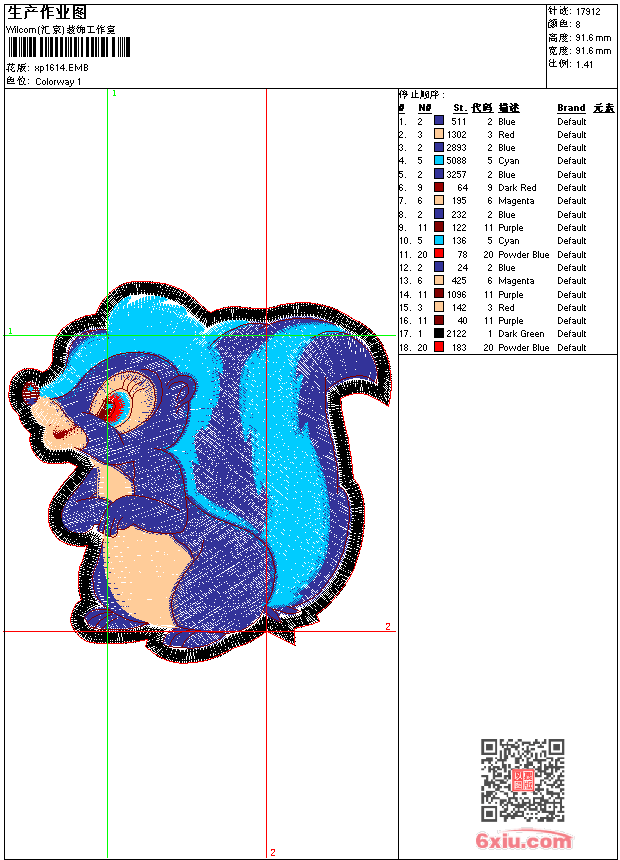Viewport: 620px width, 860px height.
Task: Select the cyan swatch in stop row 10
Action: click(439, 240)
